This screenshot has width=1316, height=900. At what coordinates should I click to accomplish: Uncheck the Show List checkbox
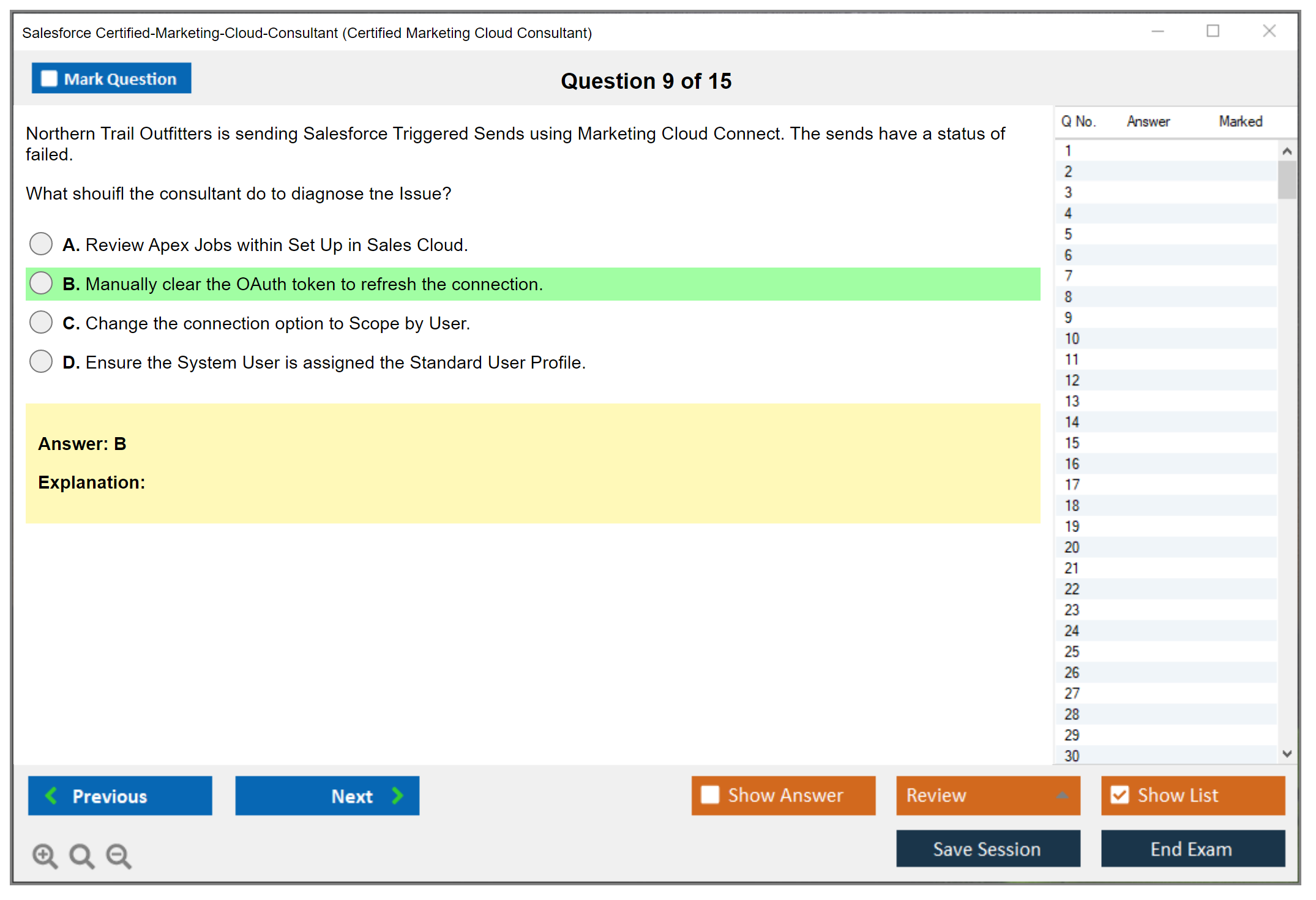coord(1120,795)
